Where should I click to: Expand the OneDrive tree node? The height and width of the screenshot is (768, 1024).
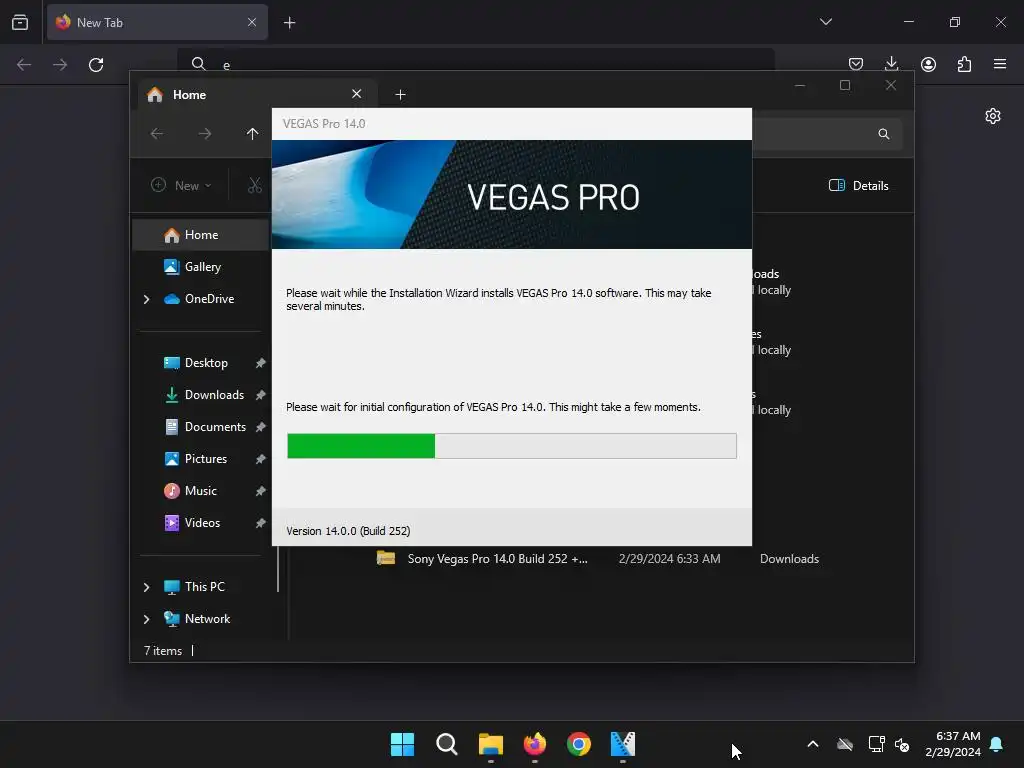(x=146, y=299)
